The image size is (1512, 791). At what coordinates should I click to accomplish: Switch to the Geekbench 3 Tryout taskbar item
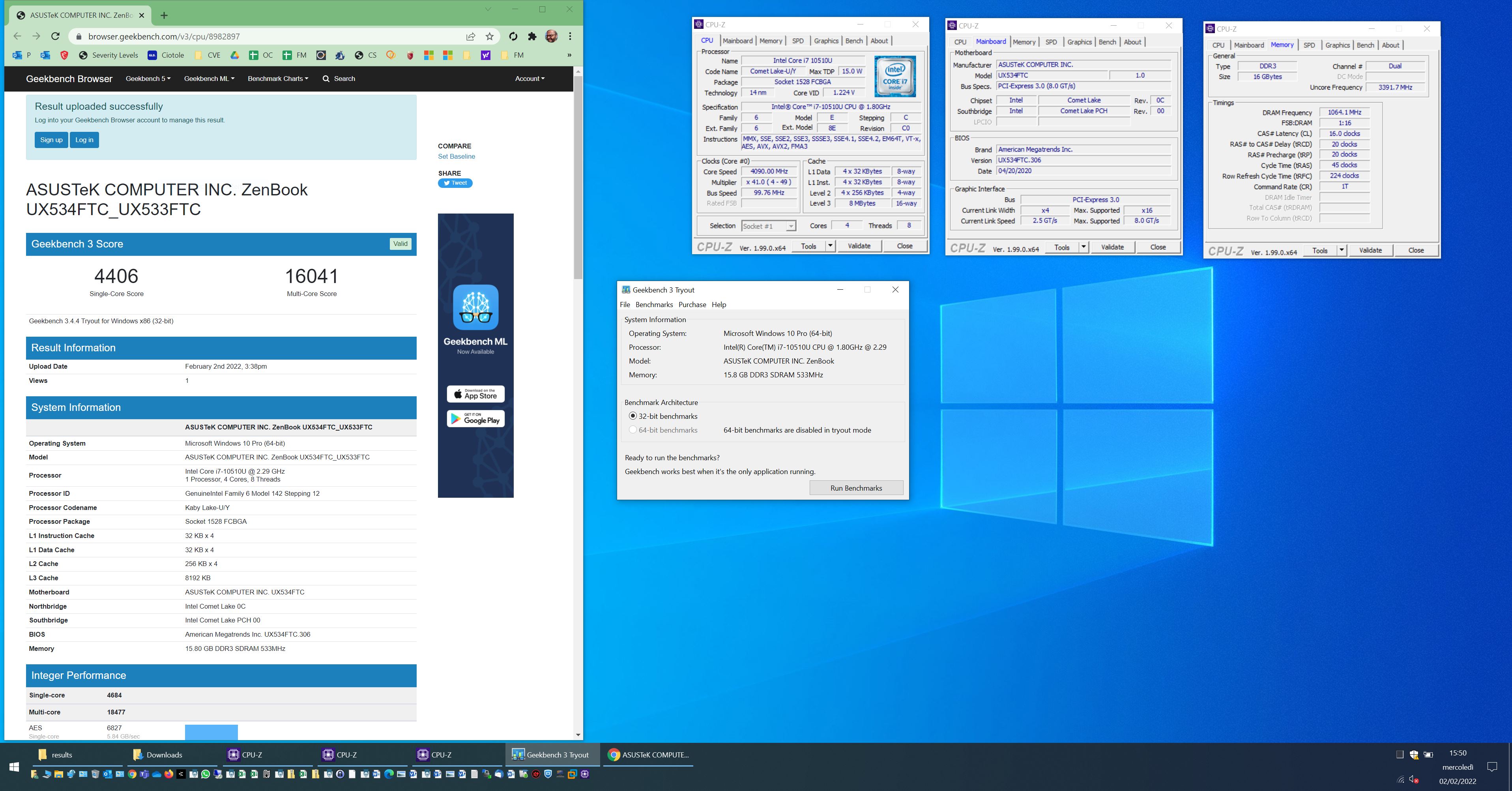click(x=552, y=755)
